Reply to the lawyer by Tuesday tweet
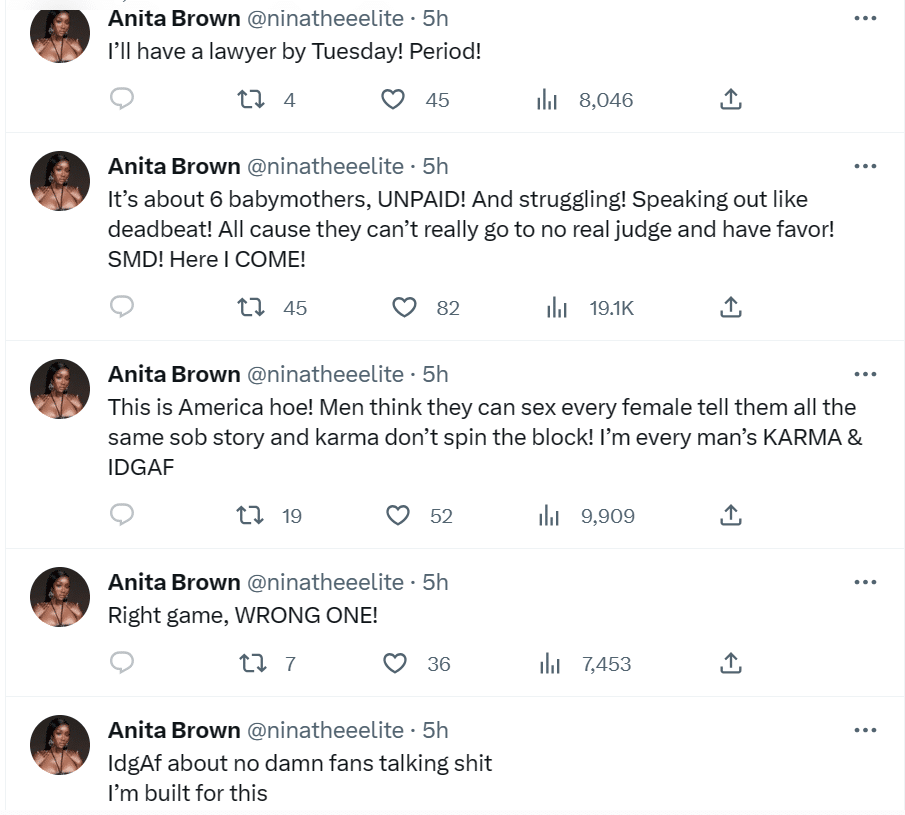This screenshot has height=815, width=905. point(122,99)
